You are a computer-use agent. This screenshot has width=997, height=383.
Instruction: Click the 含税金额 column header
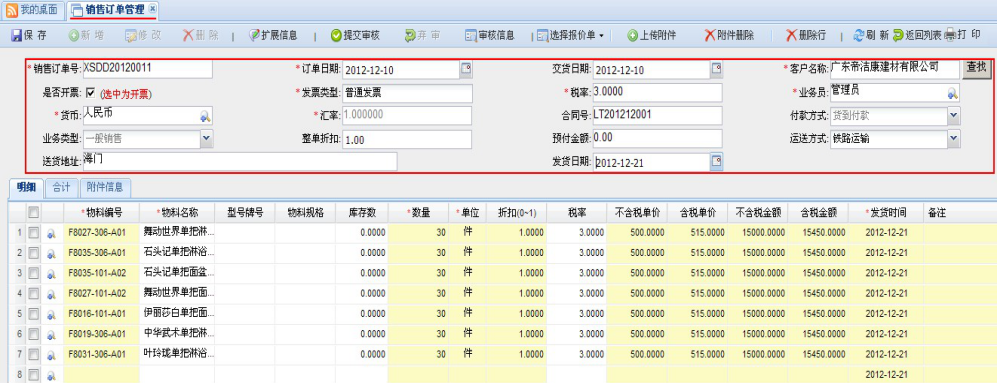(818, 212)
